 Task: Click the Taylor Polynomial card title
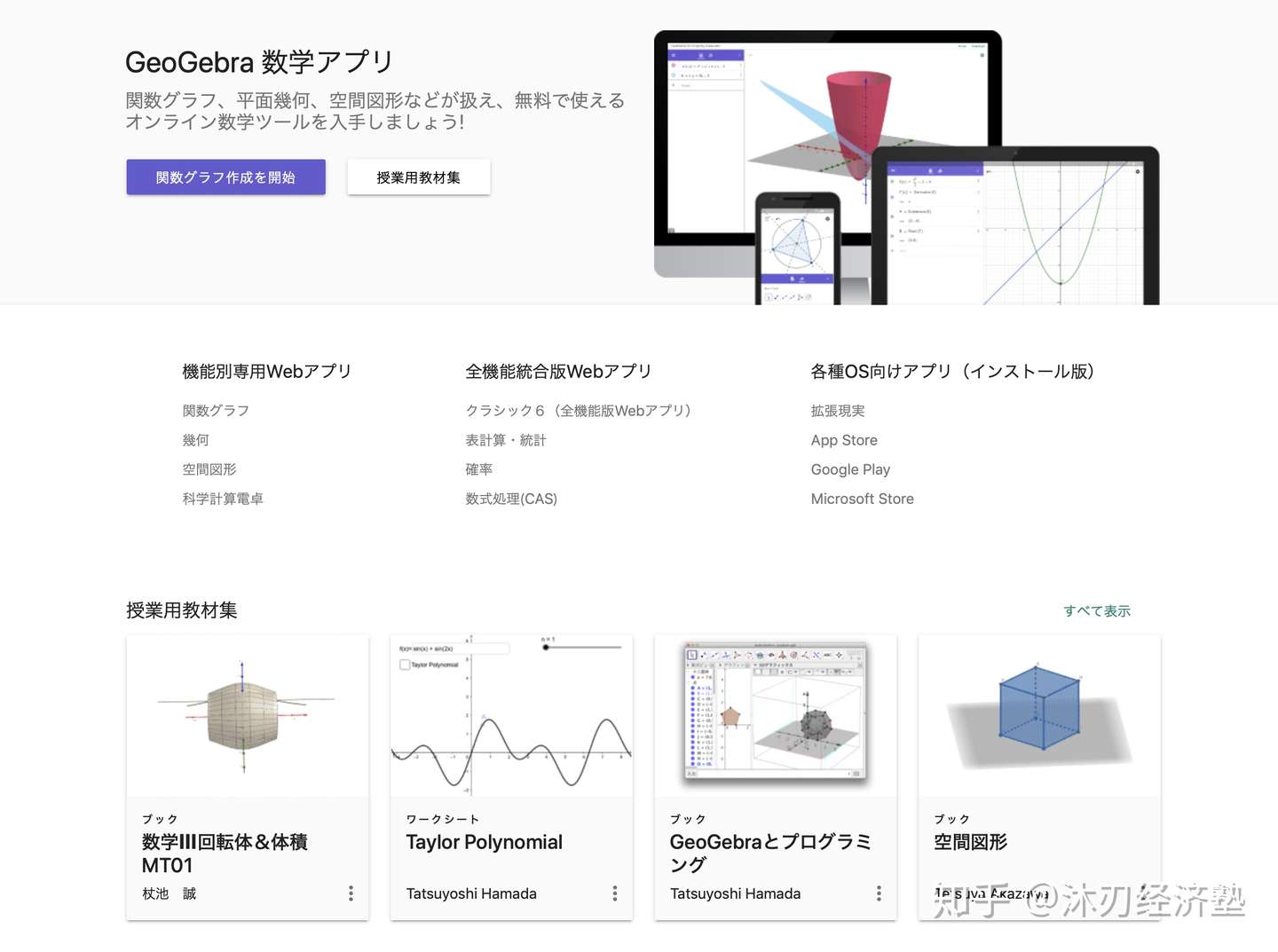tap(485, 842)
